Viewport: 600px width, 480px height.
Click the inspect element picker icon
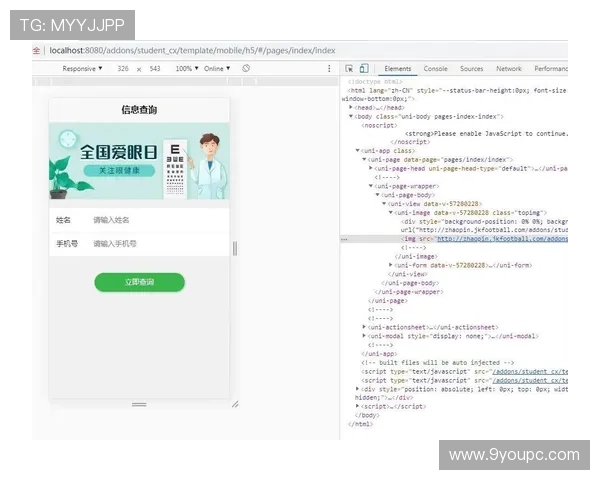pos(349,69)
